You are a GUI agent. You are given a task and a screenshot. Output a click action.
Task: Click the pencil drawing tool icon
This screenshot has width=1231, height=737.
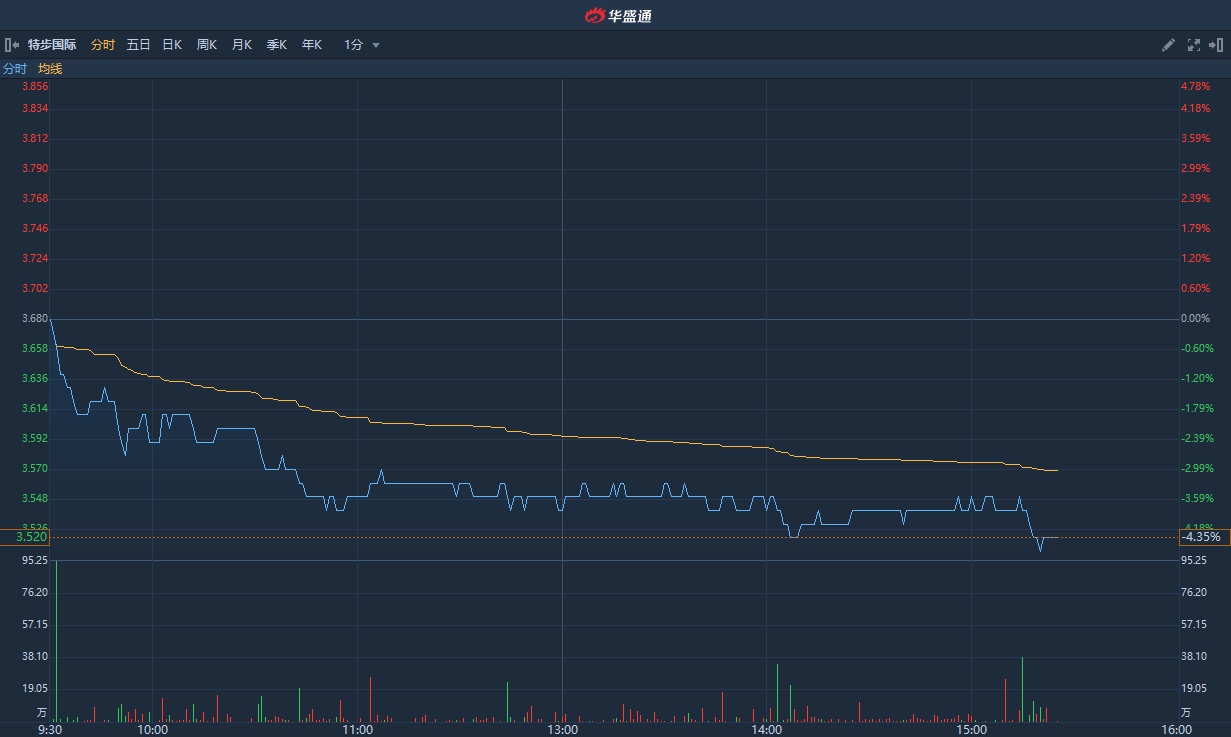tap(1168, 45)
